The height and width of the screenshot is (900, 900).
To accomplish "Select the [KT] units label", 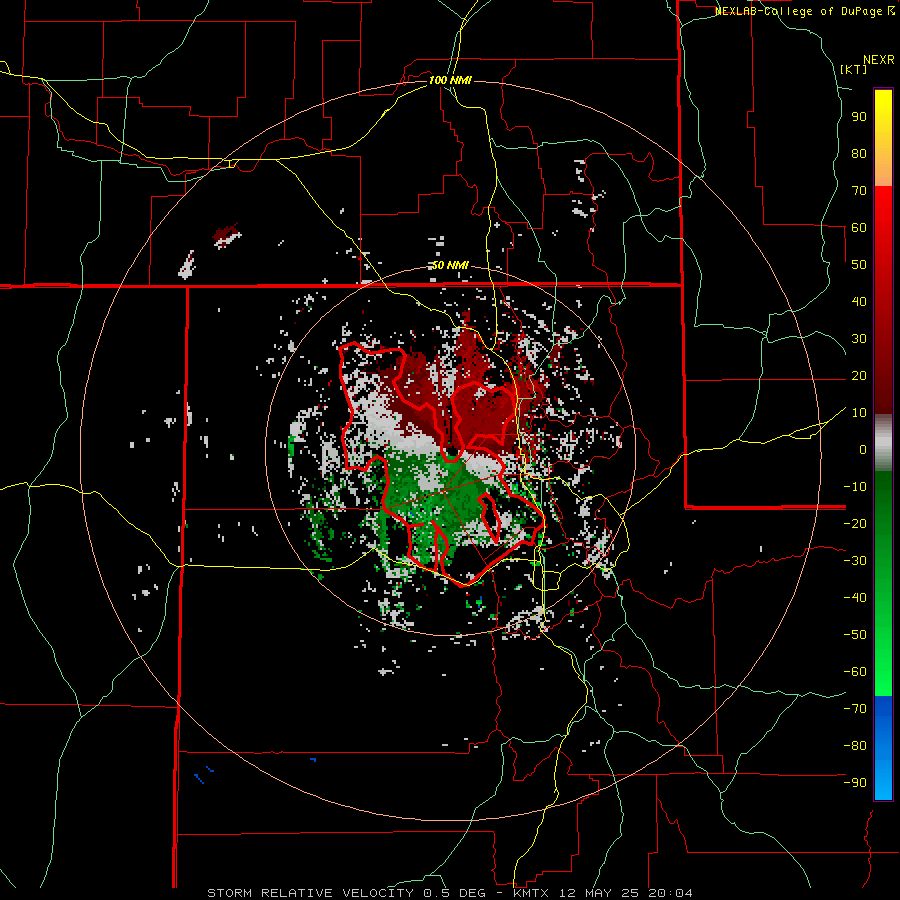I will 853,69.
